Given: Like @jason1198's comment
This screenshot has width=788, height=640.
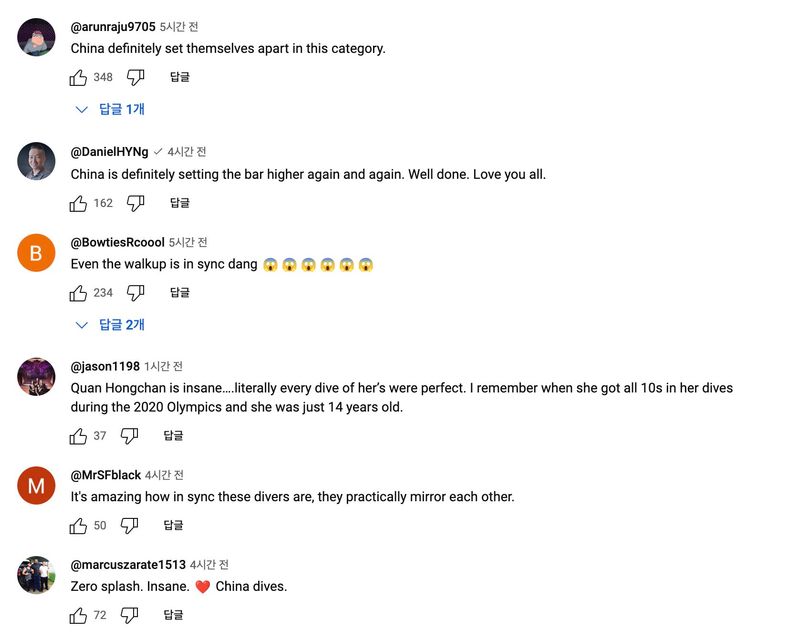Looking at the screenshot, I should click(x=79, y=436).
